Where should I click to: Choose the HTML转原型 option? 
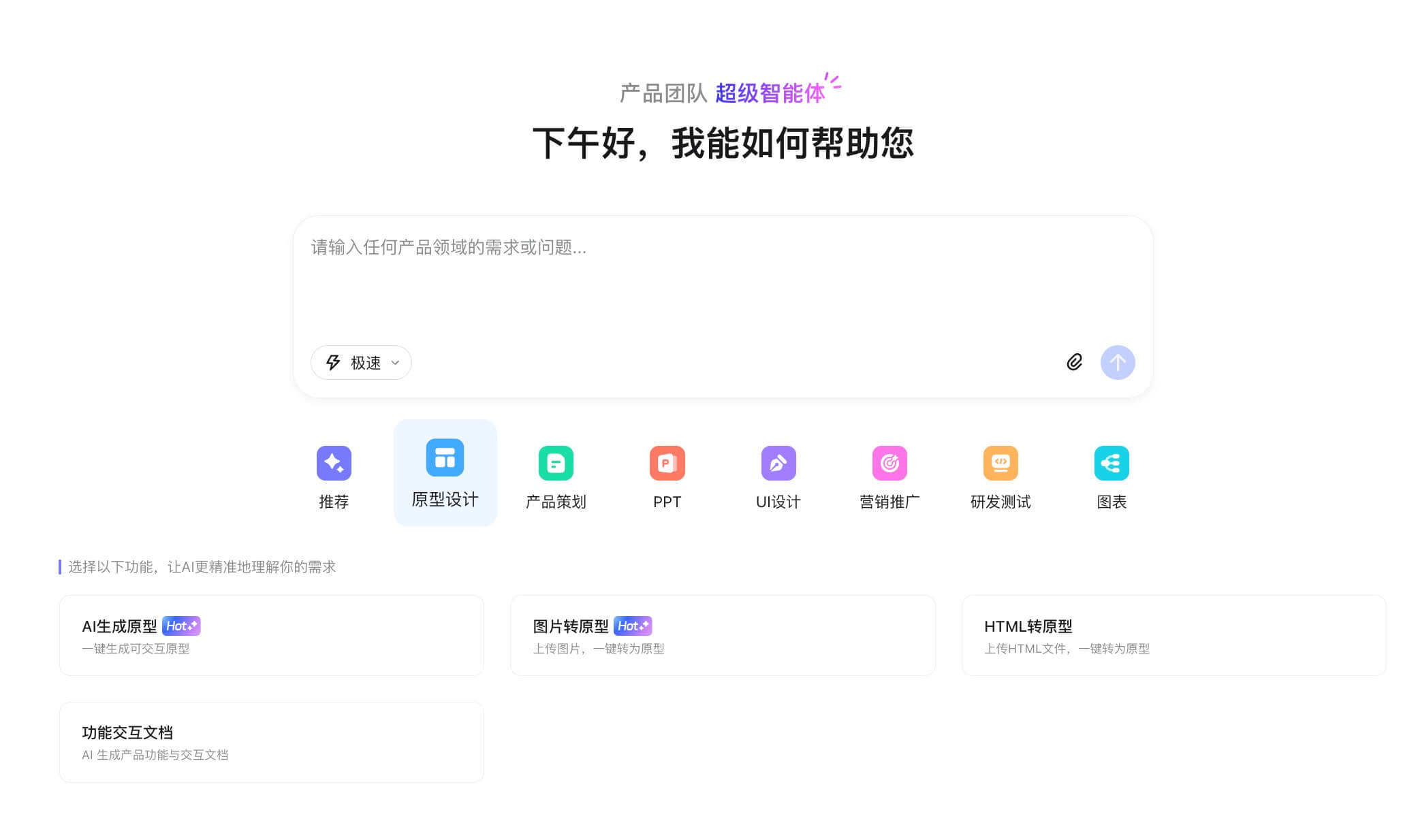point(1173,635)
